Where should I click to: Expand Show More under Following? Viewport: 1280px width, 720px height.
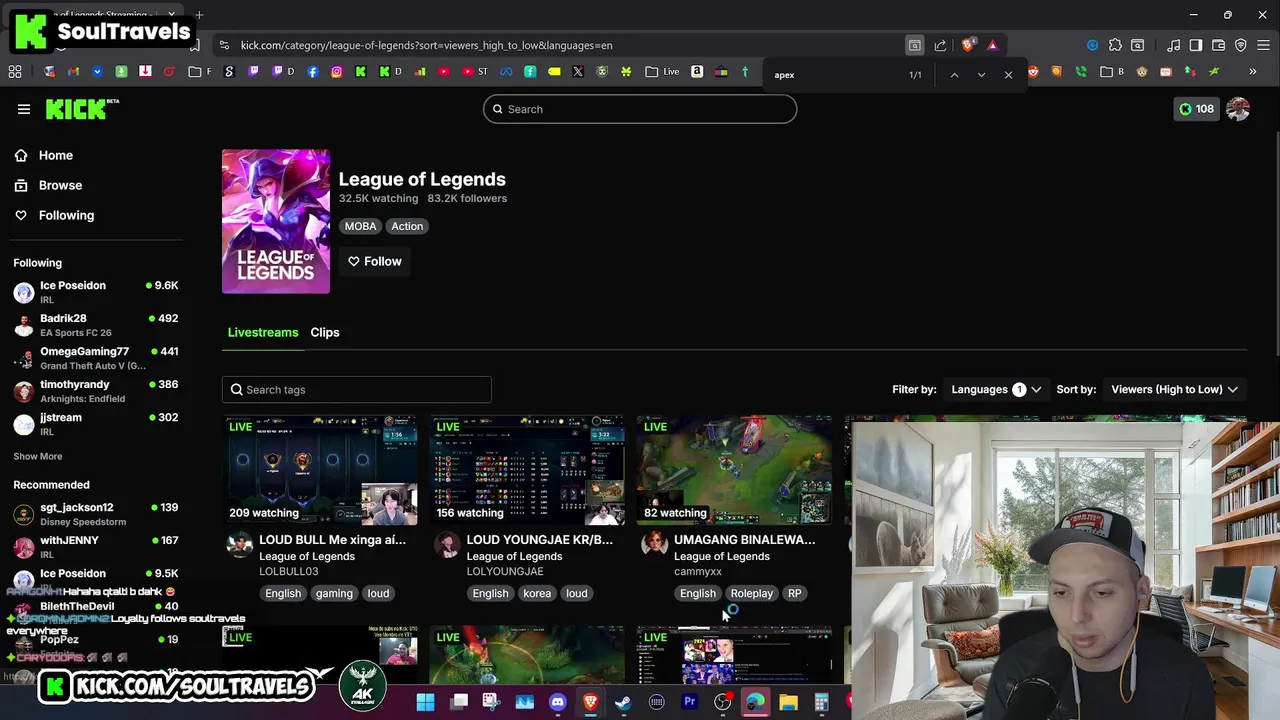point(37,456)
